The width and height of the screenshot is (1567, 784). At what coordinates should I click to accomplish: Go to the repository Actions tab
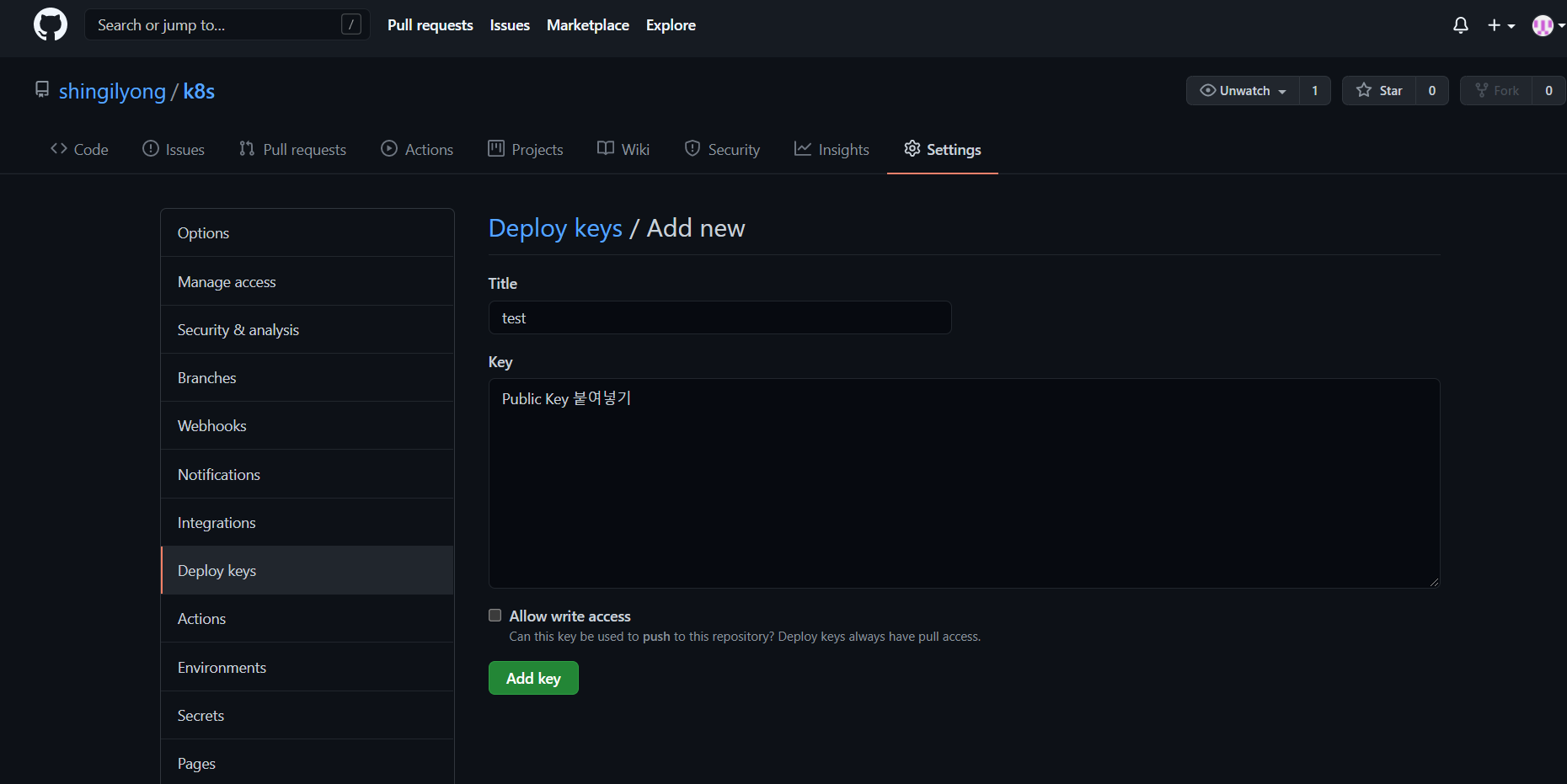[417, 149]
